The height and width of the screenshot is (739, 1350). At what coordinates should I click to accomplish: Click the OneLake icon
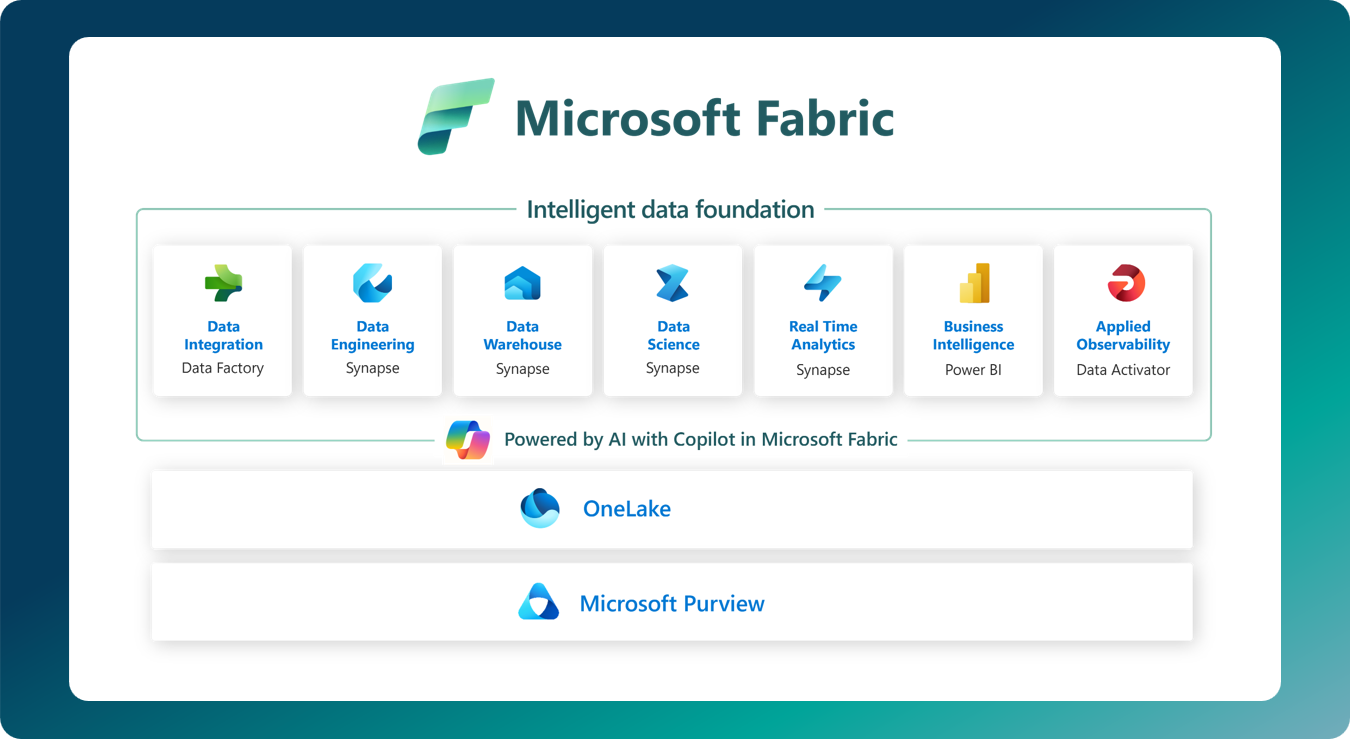click(540, 508)
